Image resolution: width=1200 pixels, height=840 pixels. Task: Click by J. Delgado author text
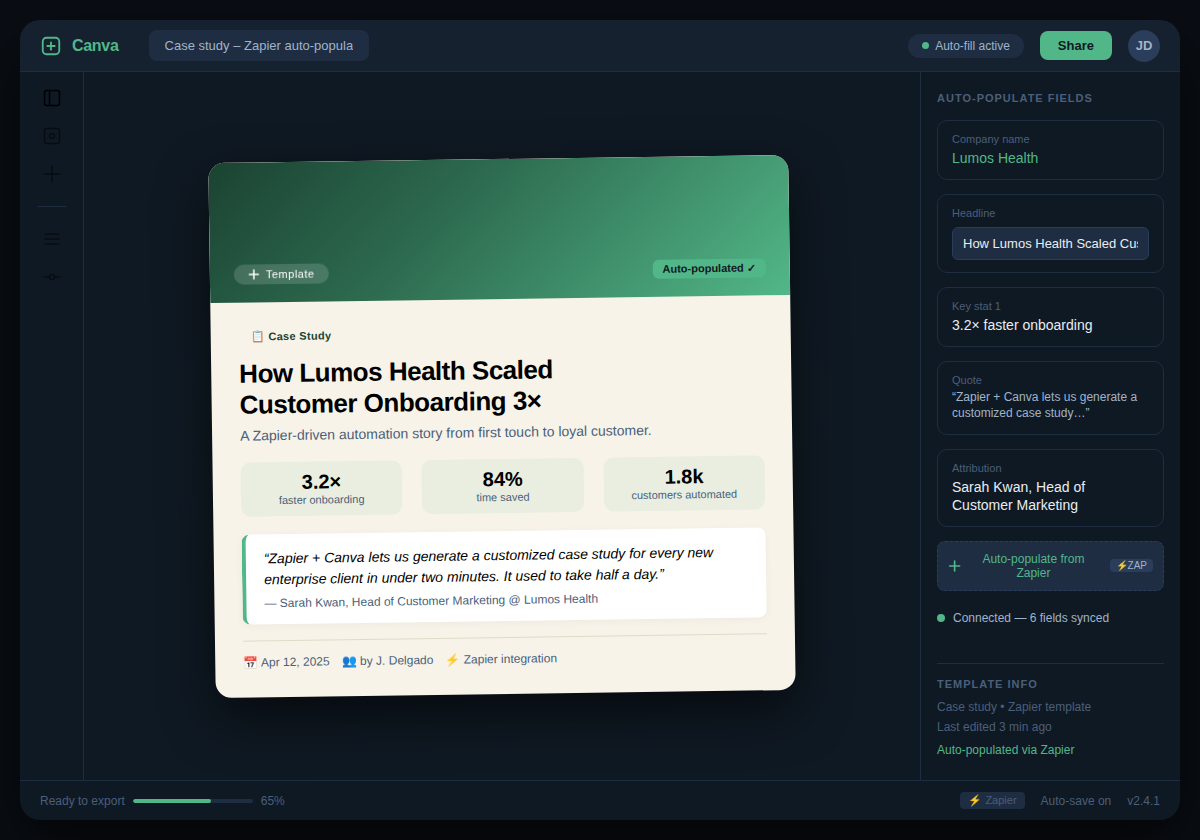(397, 660)
